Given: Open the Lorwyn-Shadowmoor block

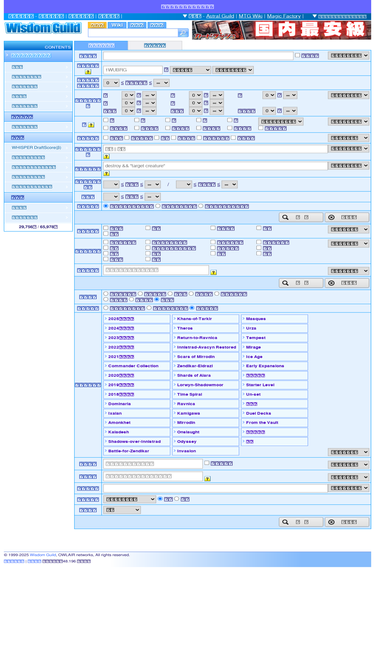Looking at the screenshot, I should (206, 385).
